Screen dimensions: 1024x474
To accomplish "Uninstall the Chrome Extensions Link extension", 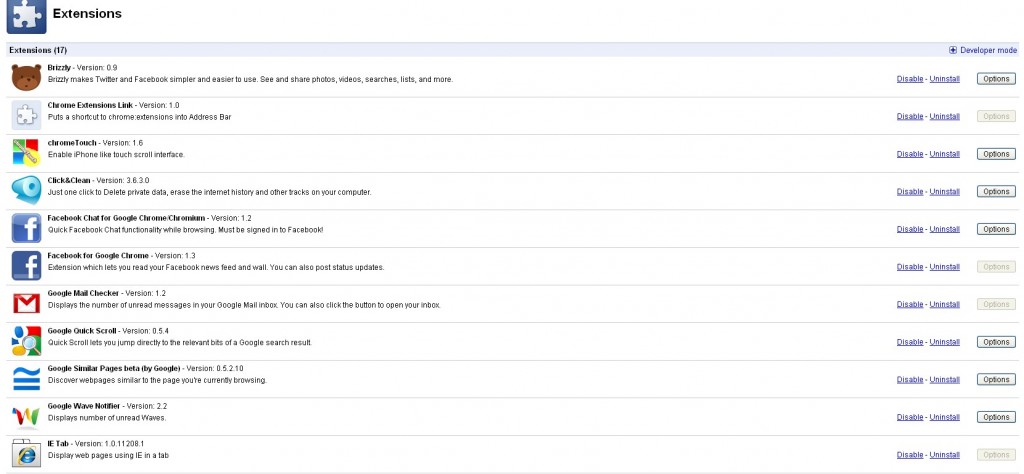I will tap(944, 117).
